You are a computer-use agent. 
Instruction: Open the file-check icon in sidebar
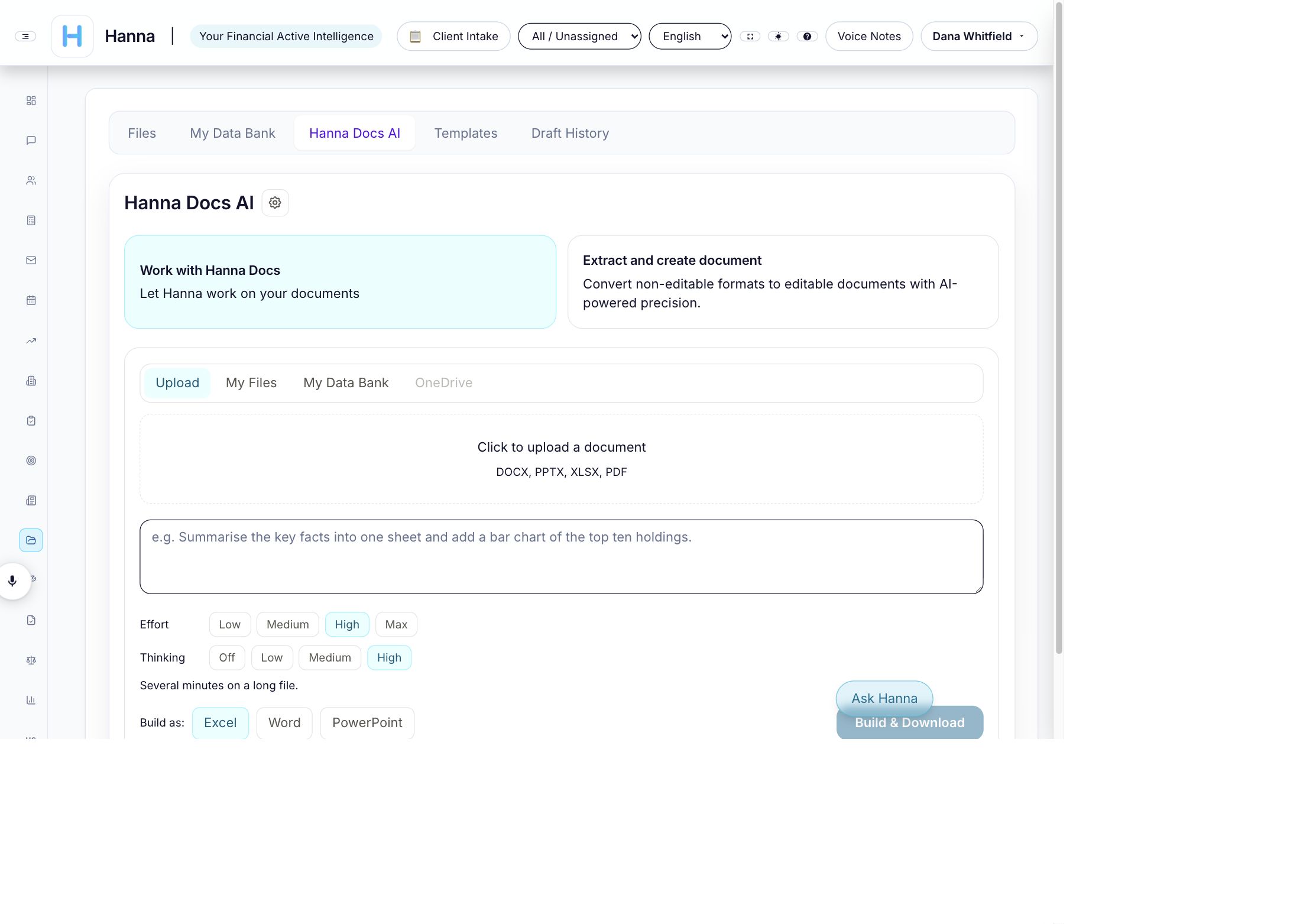click(31, 620)
